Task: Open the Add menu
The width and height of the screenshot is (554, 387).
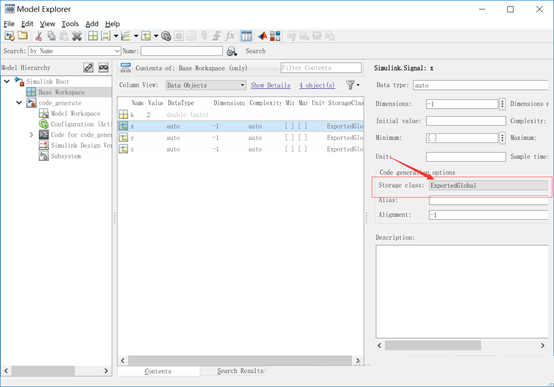Action: coord(92,24)
